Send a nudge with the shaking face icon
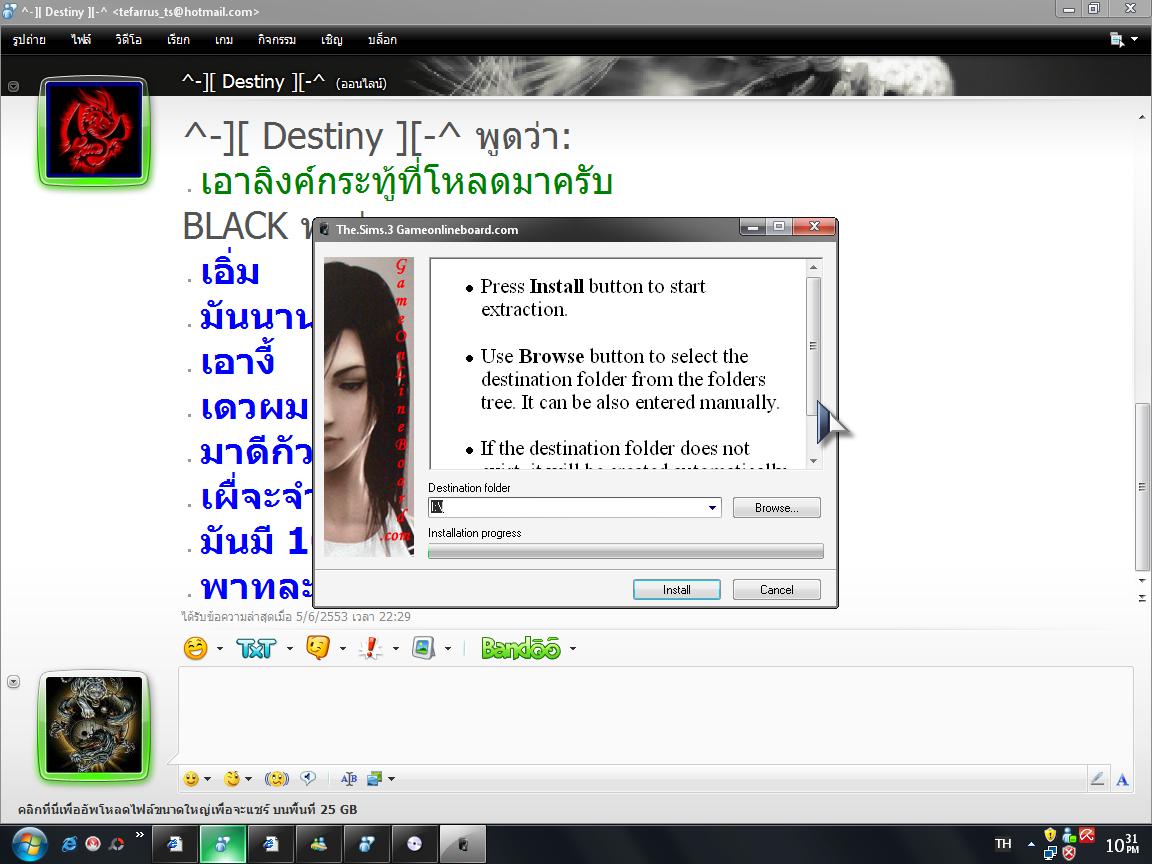This screenshot has height=864, width=1152. click(x=276, y=779)
